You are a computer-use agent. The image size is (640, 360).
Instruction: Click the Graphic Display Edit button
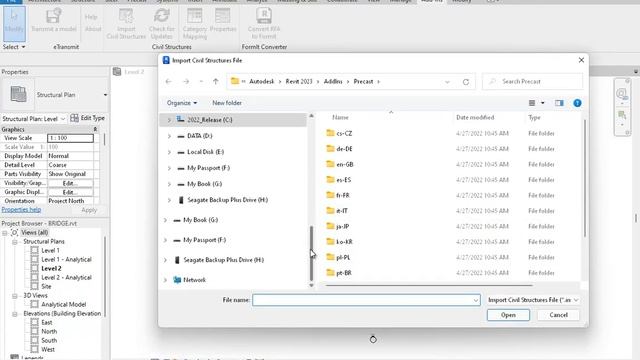pyautogui.click(x=70, y=192)
